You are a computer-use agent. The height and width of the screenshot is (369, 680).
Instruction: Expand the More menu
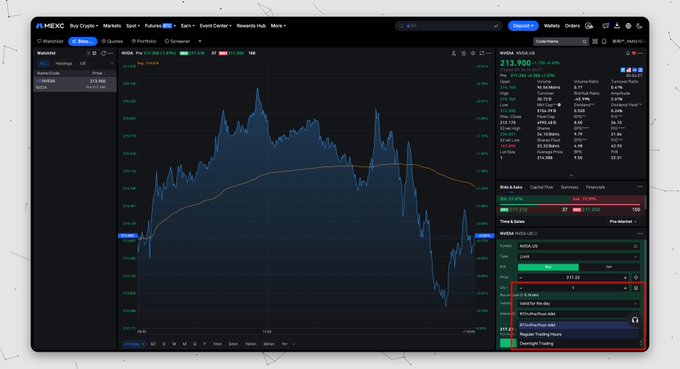278,26
